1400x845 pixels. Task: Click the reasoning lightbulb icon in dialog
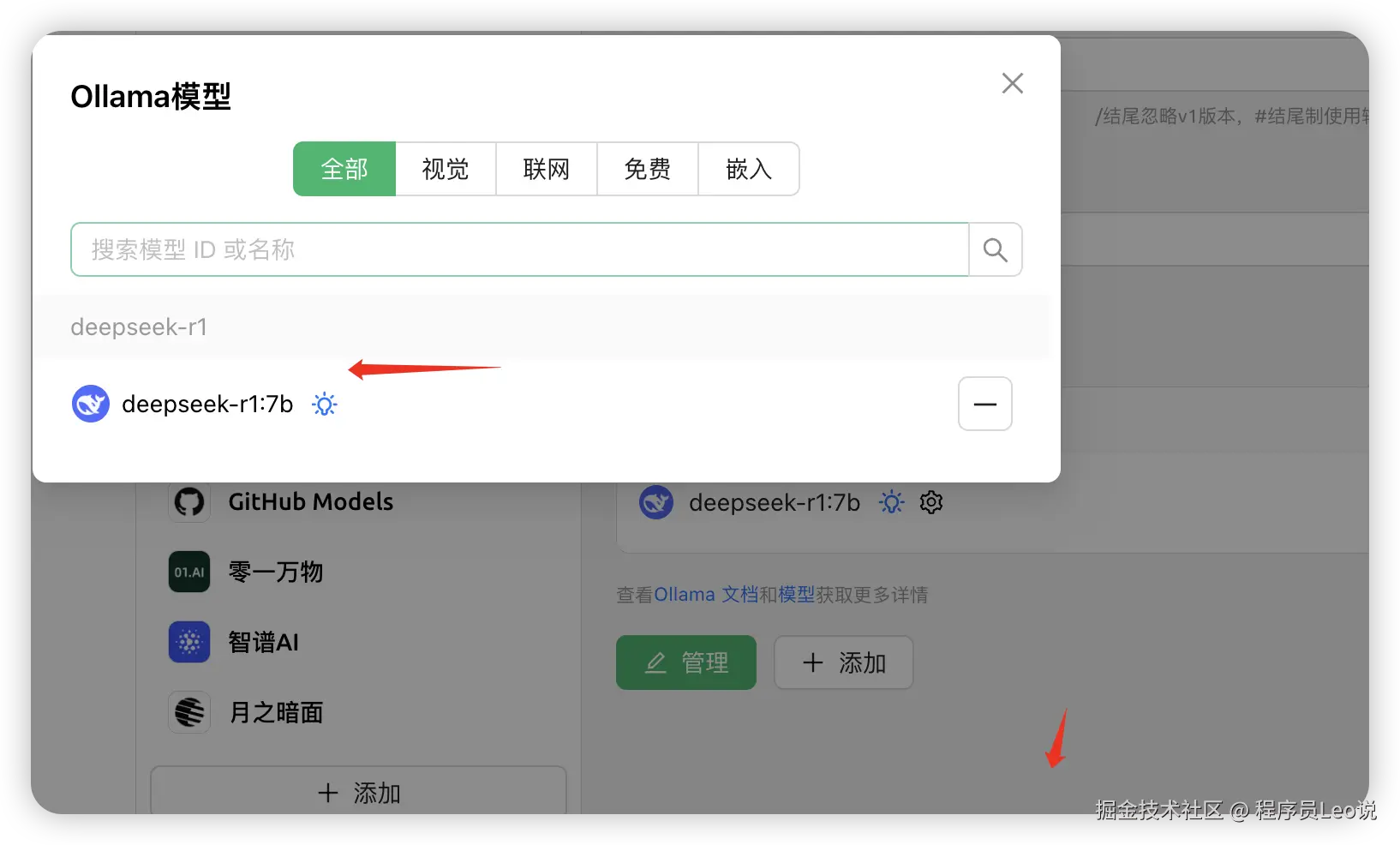point(324,404)
